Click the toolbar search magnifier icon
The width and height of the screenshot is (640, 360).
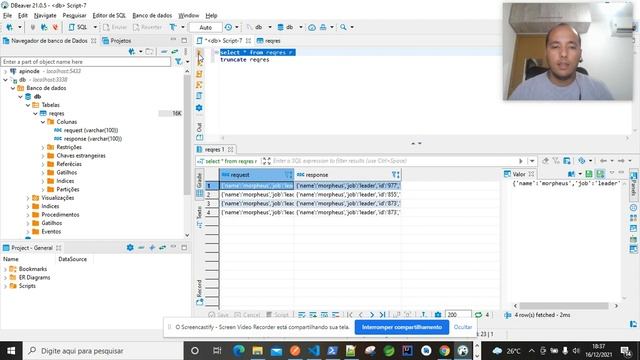coord(343,27)
